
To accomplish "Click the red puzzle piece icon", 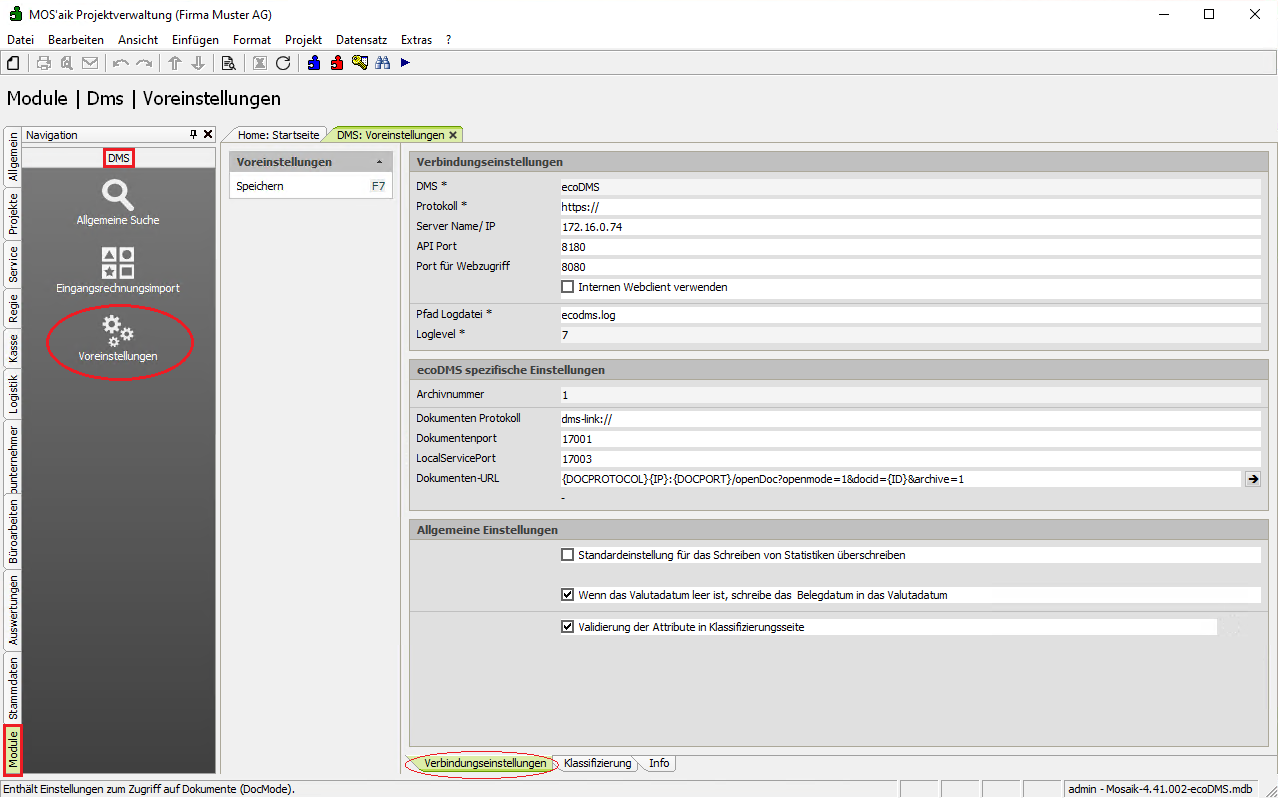I will pyautogui.click(x=337, y=63).
